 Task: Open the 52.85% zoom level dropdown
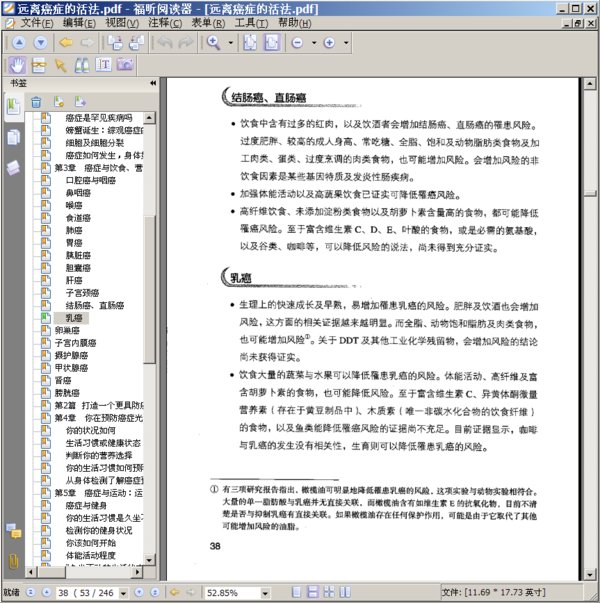[265, 593]
